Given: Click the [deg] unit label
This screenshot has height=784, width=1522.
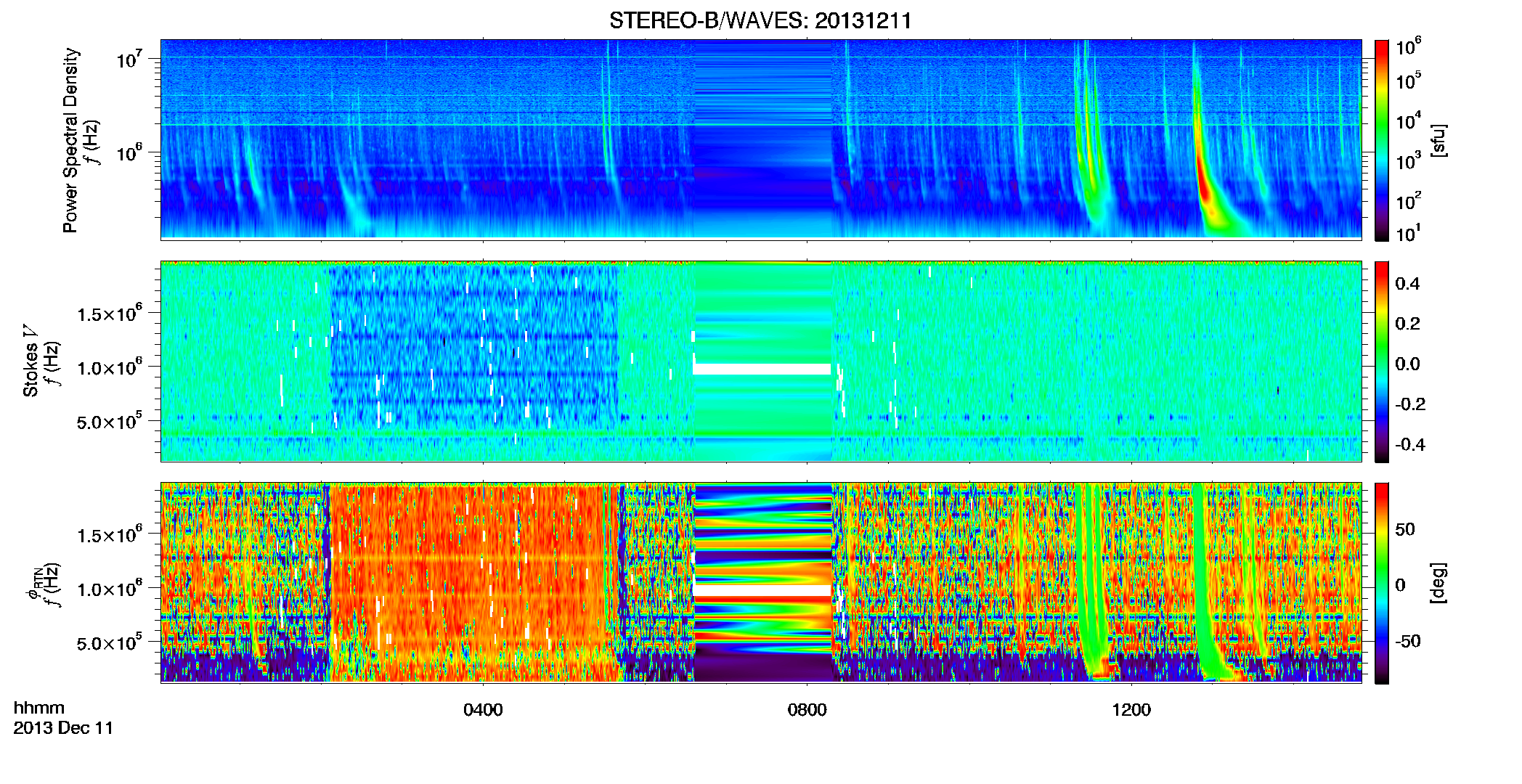Looking at the screenshot, I should point(1438,583).
